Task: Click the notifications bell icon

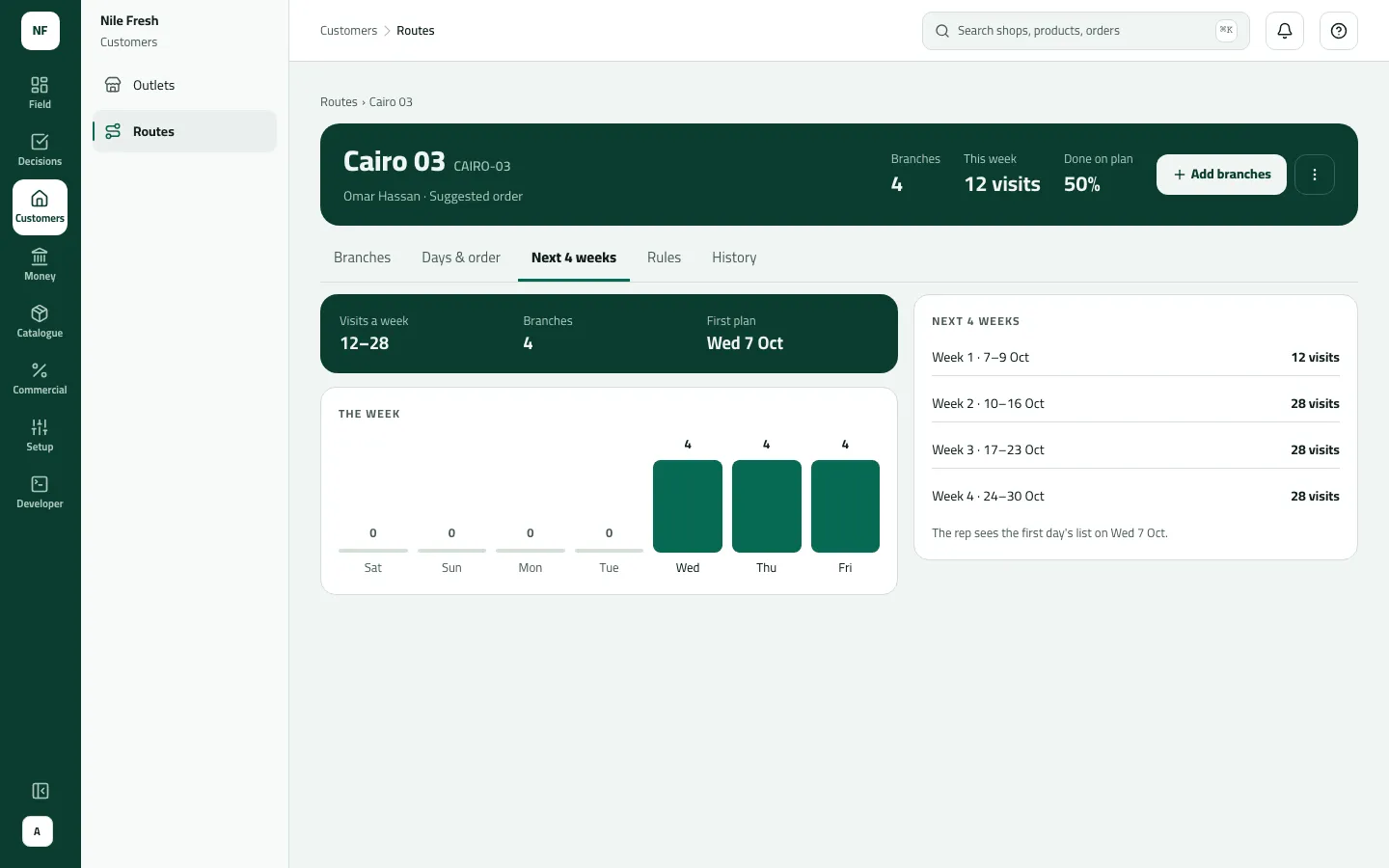Action: point(1285,31)
